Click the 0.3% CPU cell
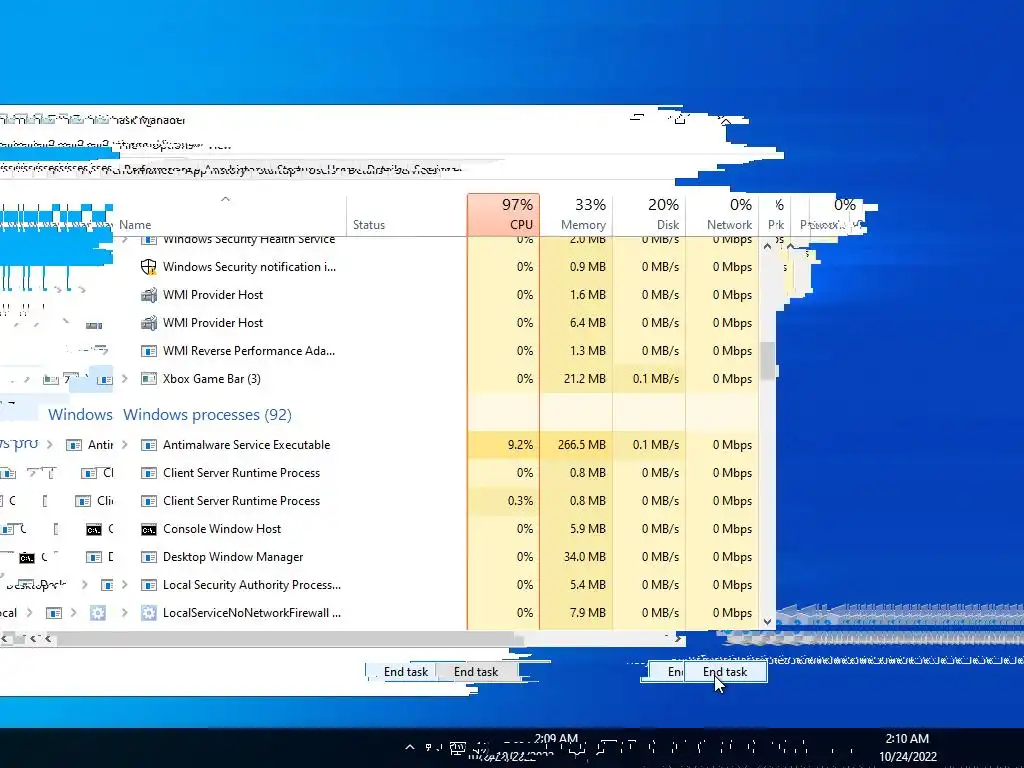The width and height of the screenshot is (1024, 768). pos(504,501)
